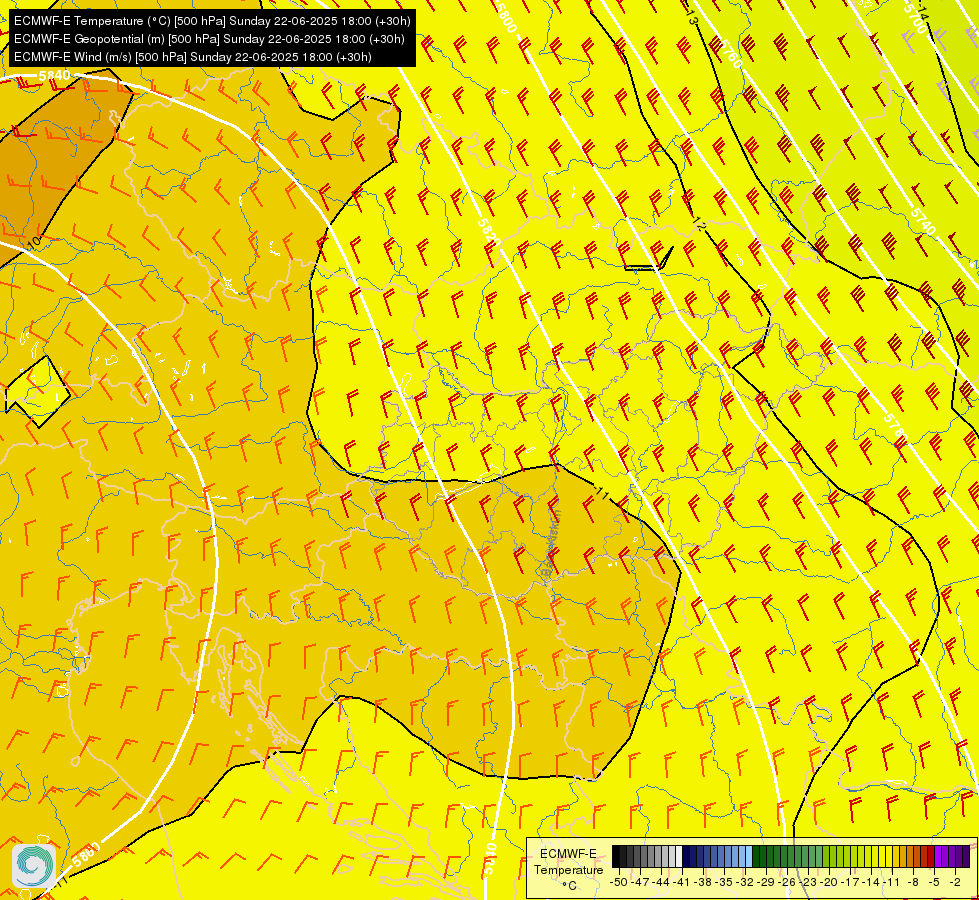Click the 5740 geopotential contour label
This screenshot has width=979, height=900.
click(923, 222)
